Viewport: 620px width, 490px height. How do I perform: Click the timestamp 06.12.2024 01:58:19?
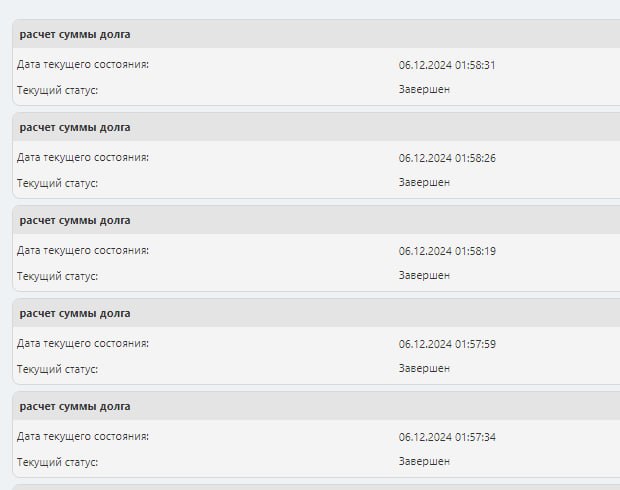(447, 251)
